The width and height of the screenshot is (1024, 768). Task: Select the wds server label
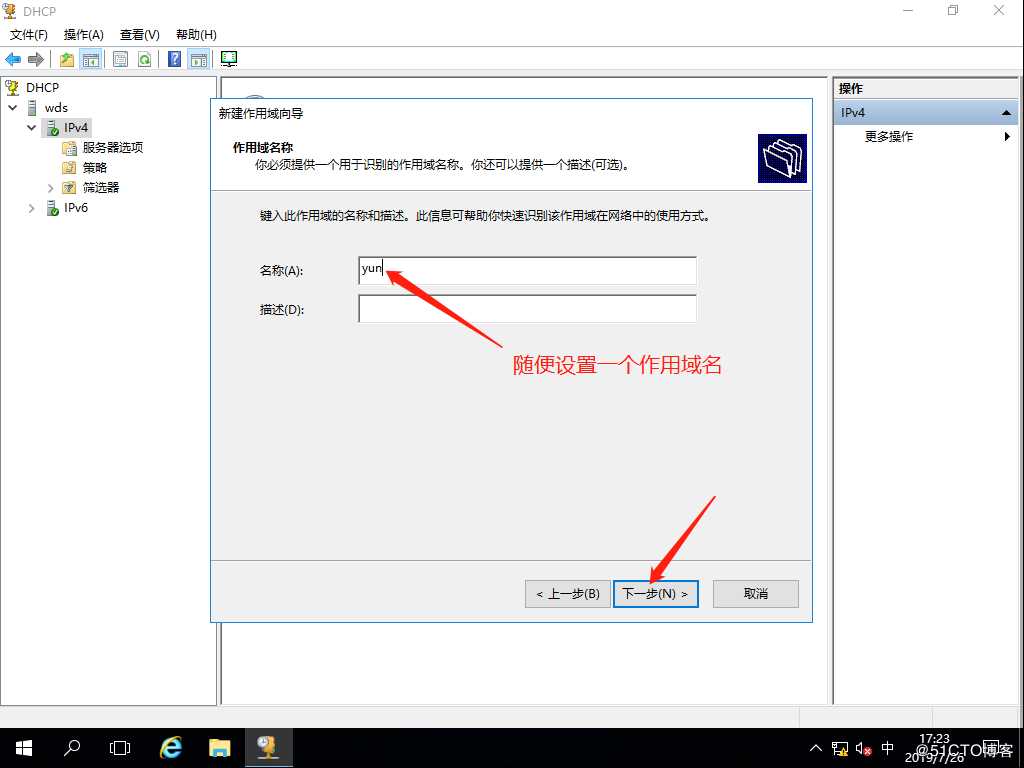point(56,108)
